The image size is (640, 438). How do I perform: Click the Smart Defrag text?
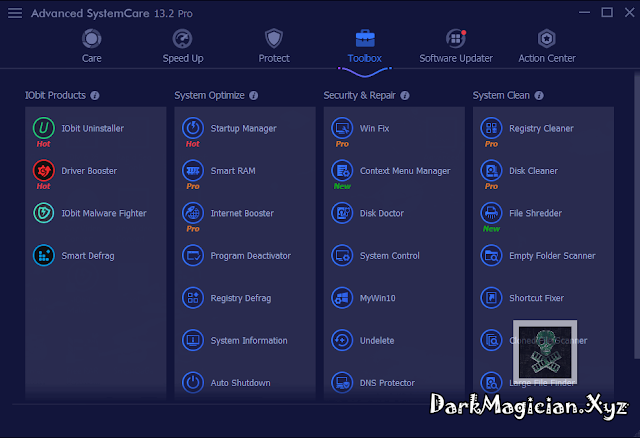(x=88, y=256)
